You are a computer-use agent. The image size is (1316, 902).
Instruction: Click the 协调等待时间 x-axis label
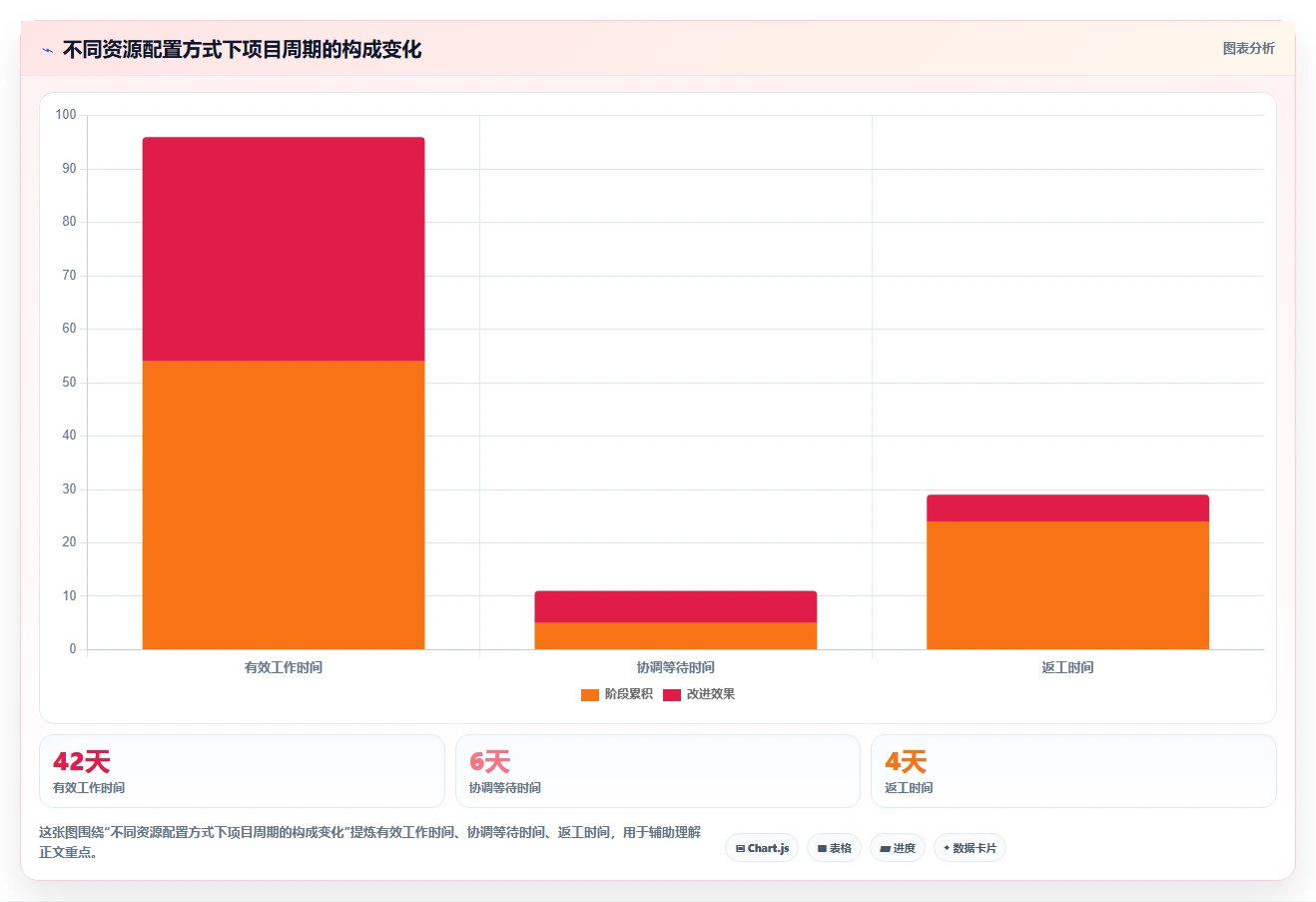click(x=676, y=667)
